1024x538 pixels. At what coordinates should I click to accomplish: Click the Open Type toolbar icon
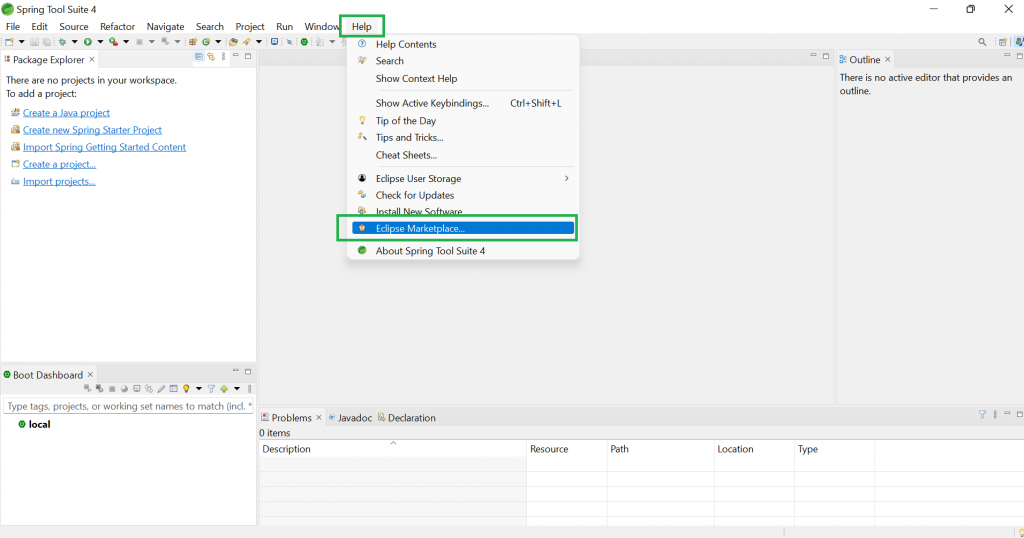coord(233,42)
